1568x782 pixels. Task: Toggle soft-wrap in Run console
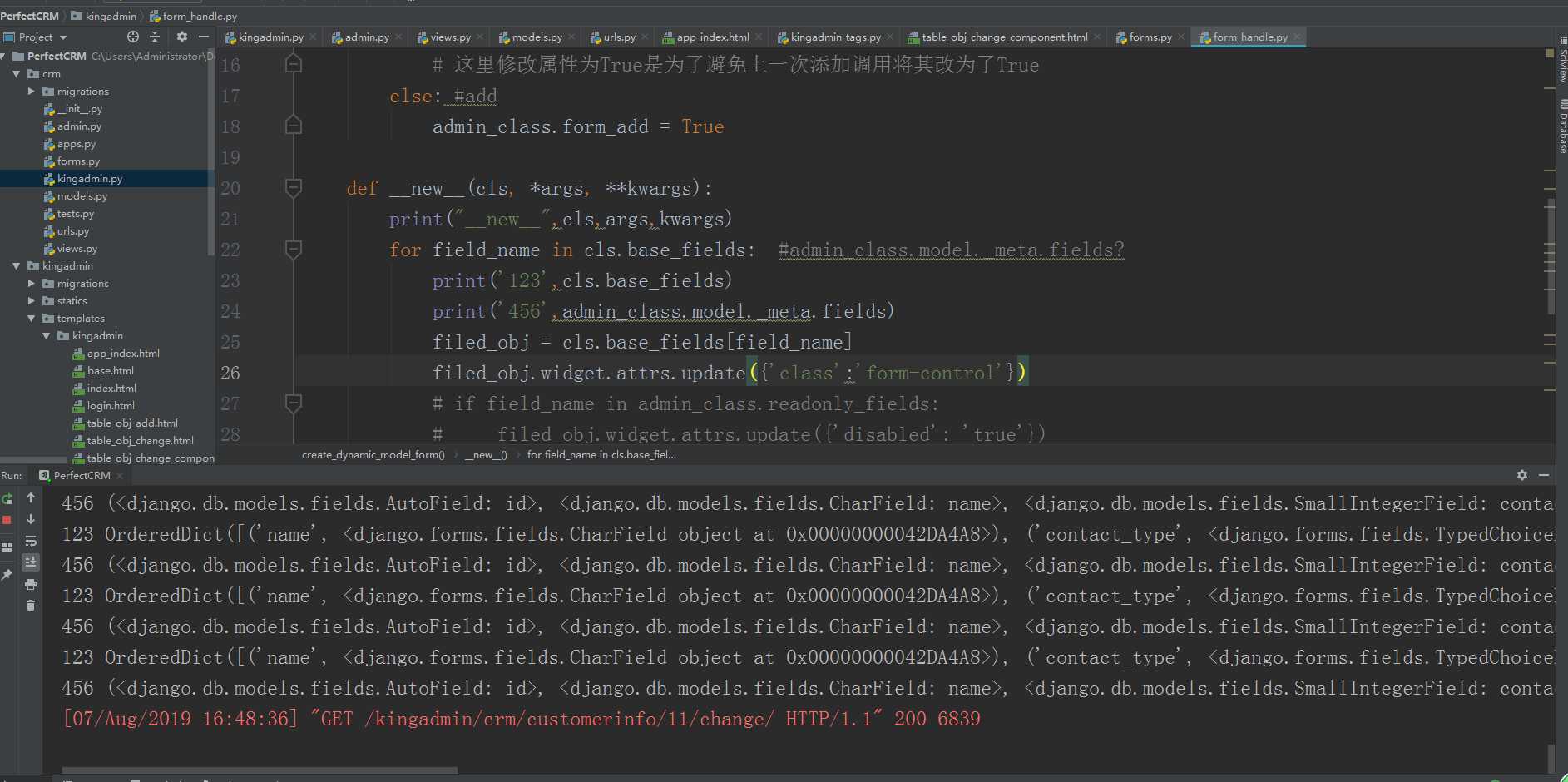click(x=31, y=541)
